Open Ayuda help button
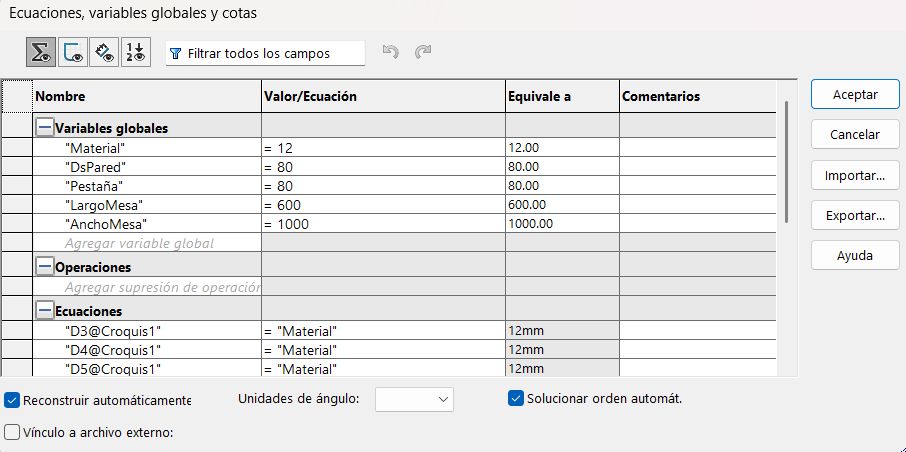 855,255
